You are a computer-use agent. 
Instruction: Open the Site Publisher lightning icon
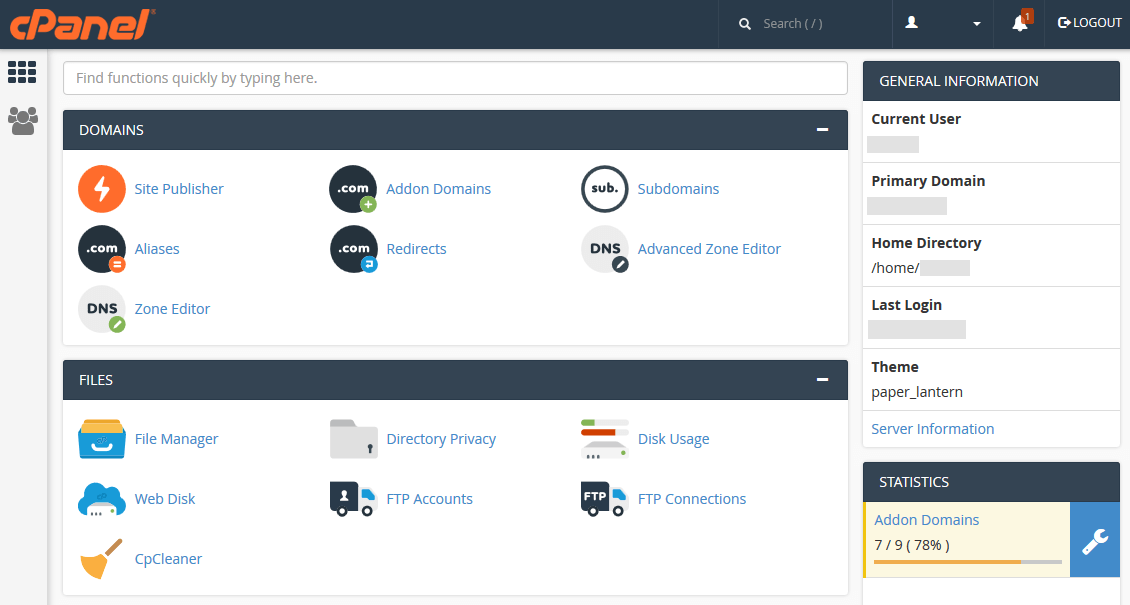(x=102, y=189)
